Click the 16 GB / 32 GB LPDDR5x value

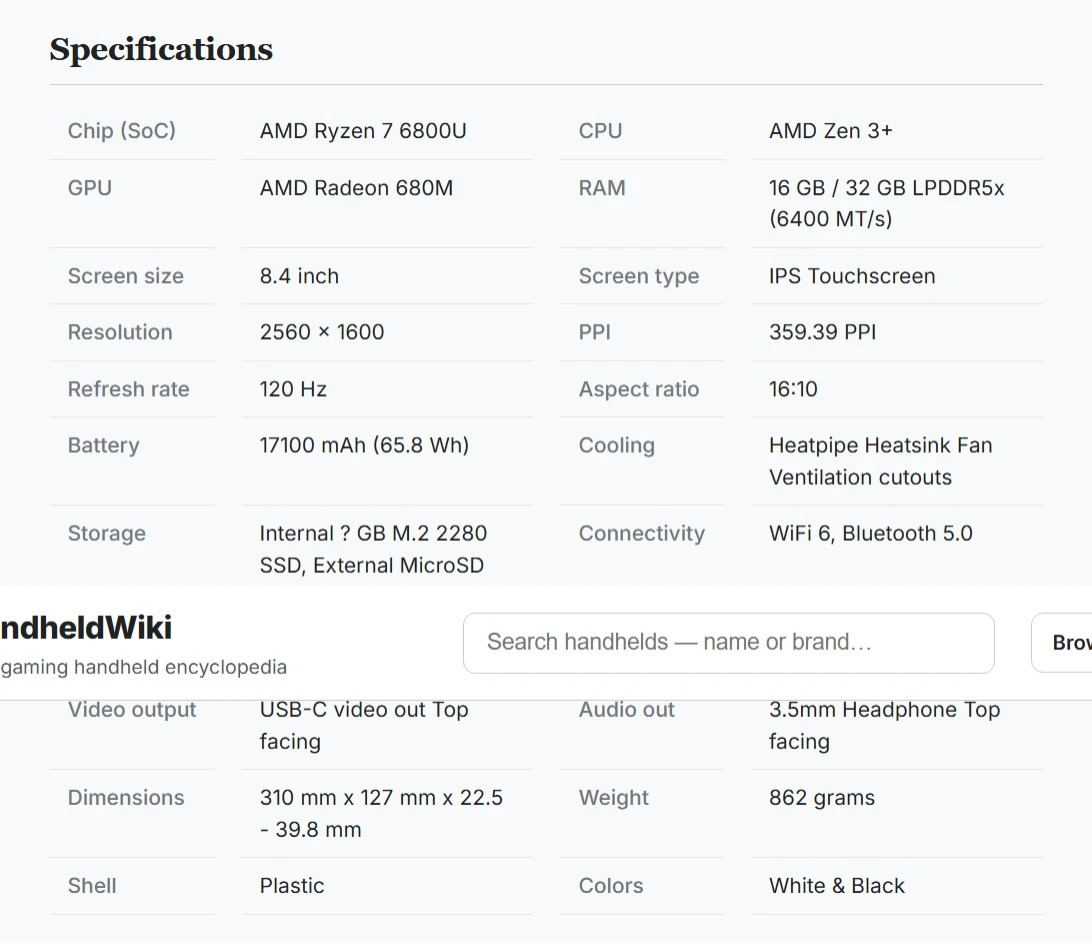click(887, 203)
